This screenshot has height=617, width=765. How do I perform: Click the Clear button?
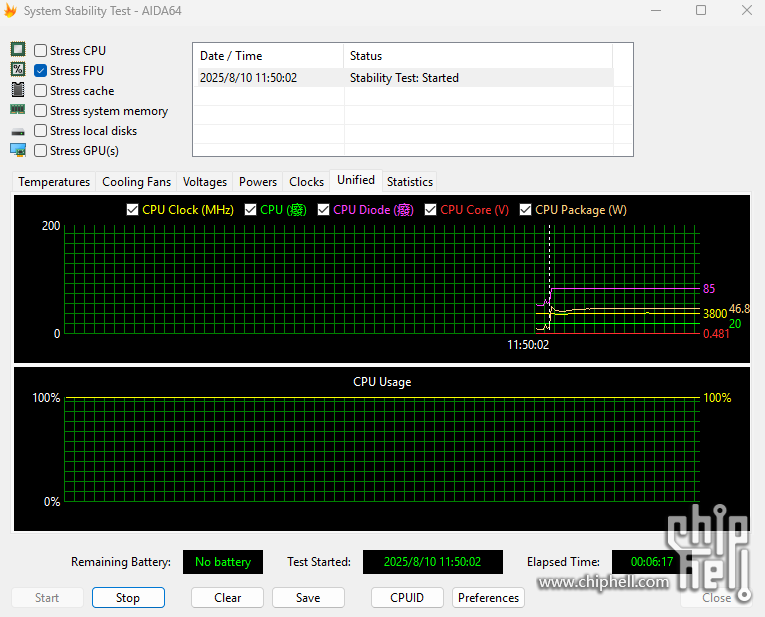[x=227, y=597]
